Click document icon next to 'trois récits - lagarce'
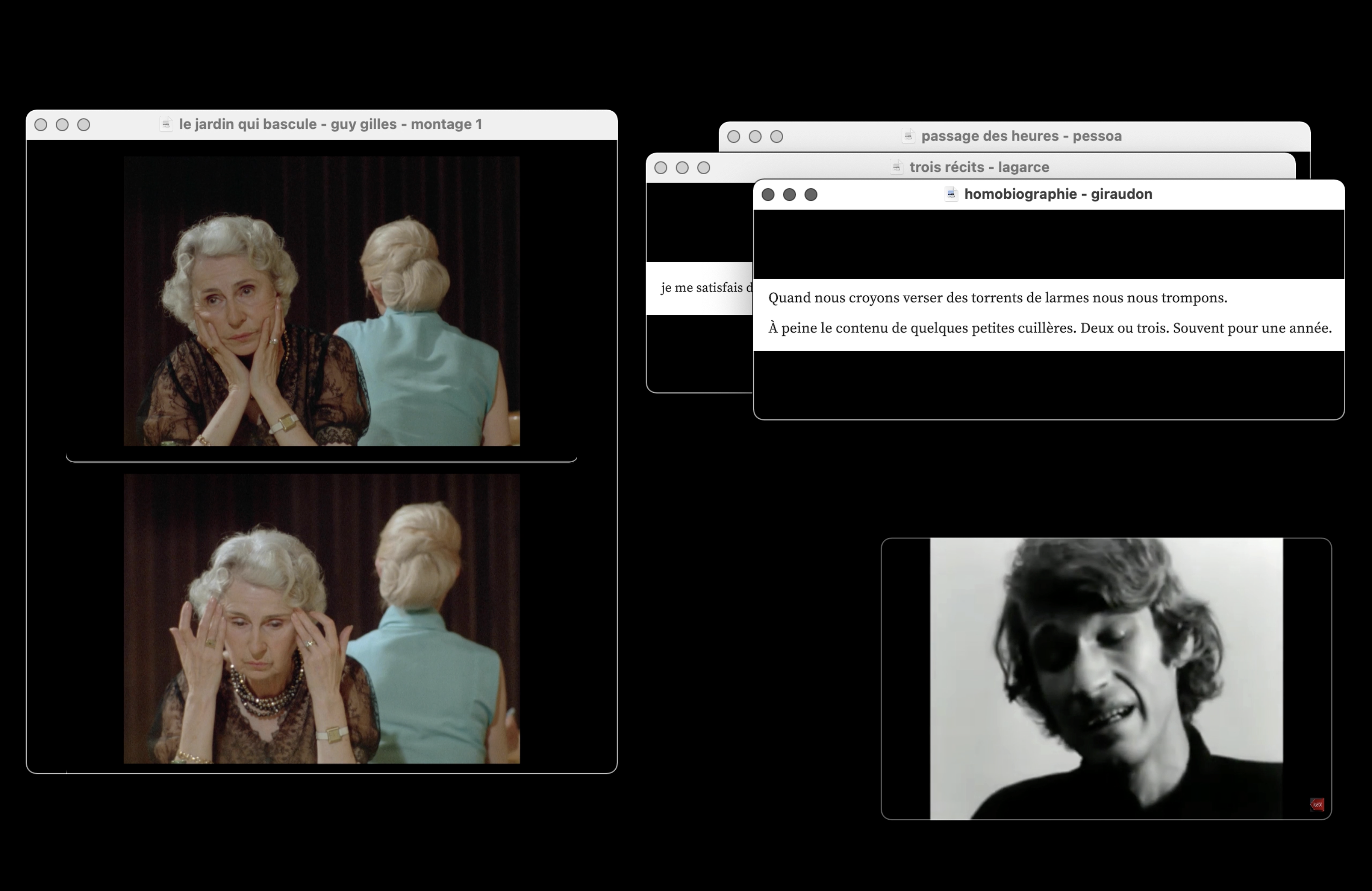The height and width of the screenshot is (891, 1372). click(897, 167)
